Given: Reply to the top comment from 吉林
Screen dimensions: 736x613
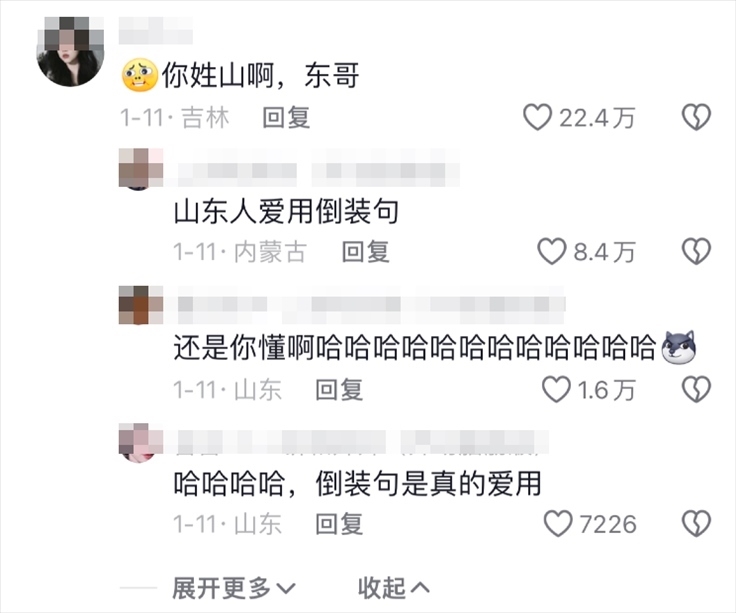Looking at the screenshot, I should point(286,117).
